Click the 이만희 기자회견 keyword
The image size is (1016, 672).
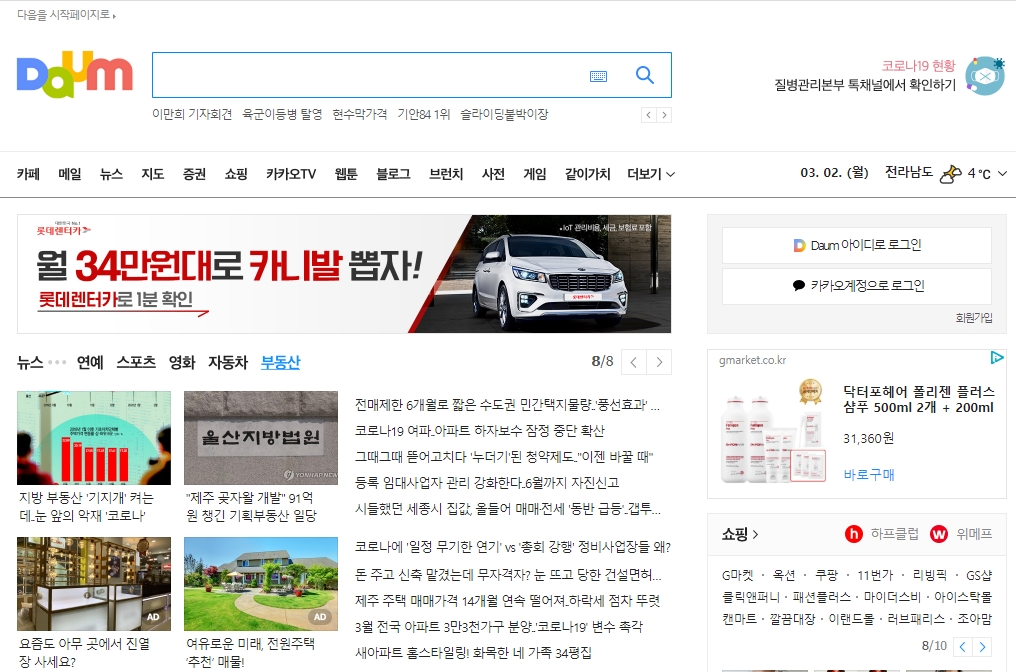pyautogui.click(x=192, y=115)
